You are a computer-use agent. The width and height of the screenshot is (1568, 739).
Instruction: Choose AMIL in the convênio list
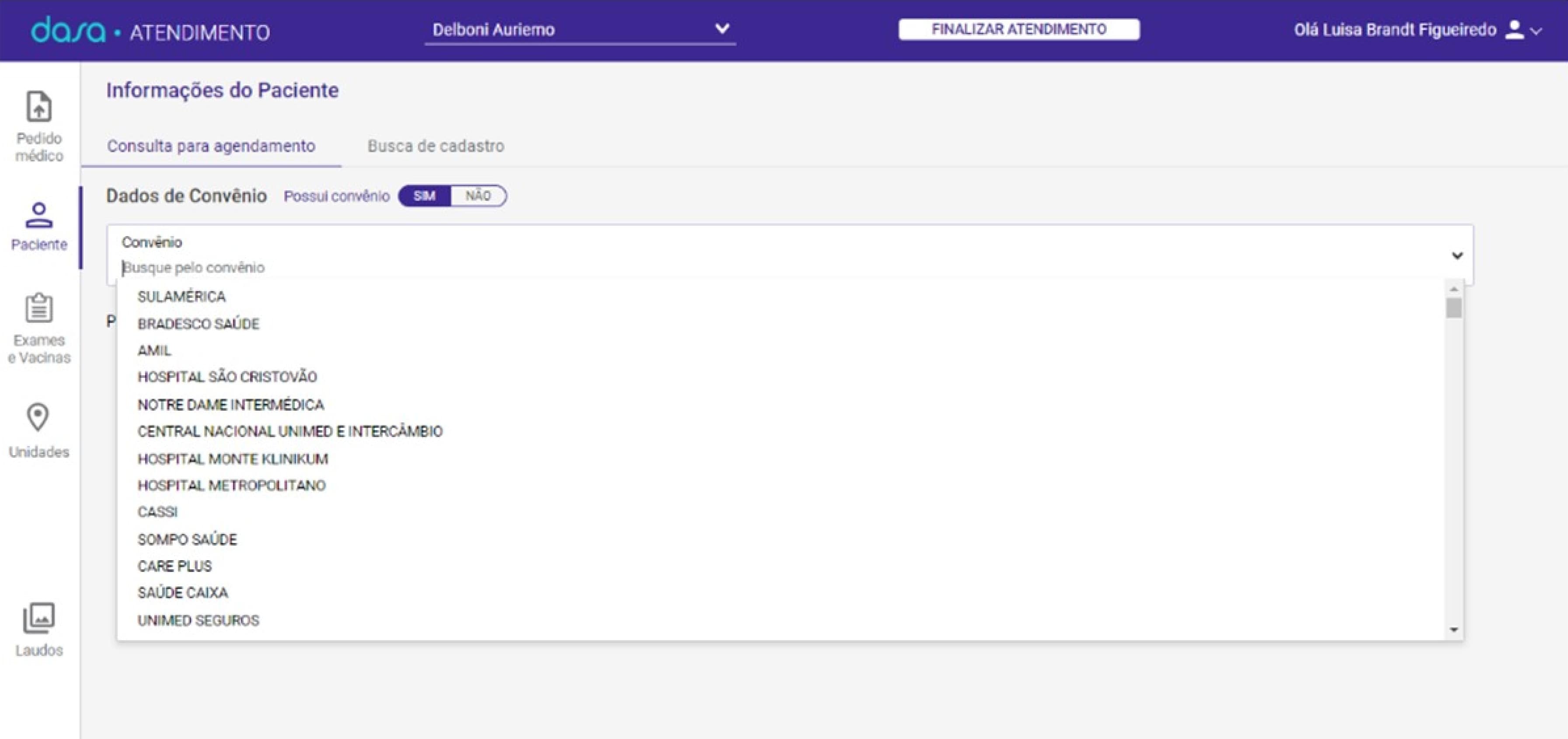point(781,351)
